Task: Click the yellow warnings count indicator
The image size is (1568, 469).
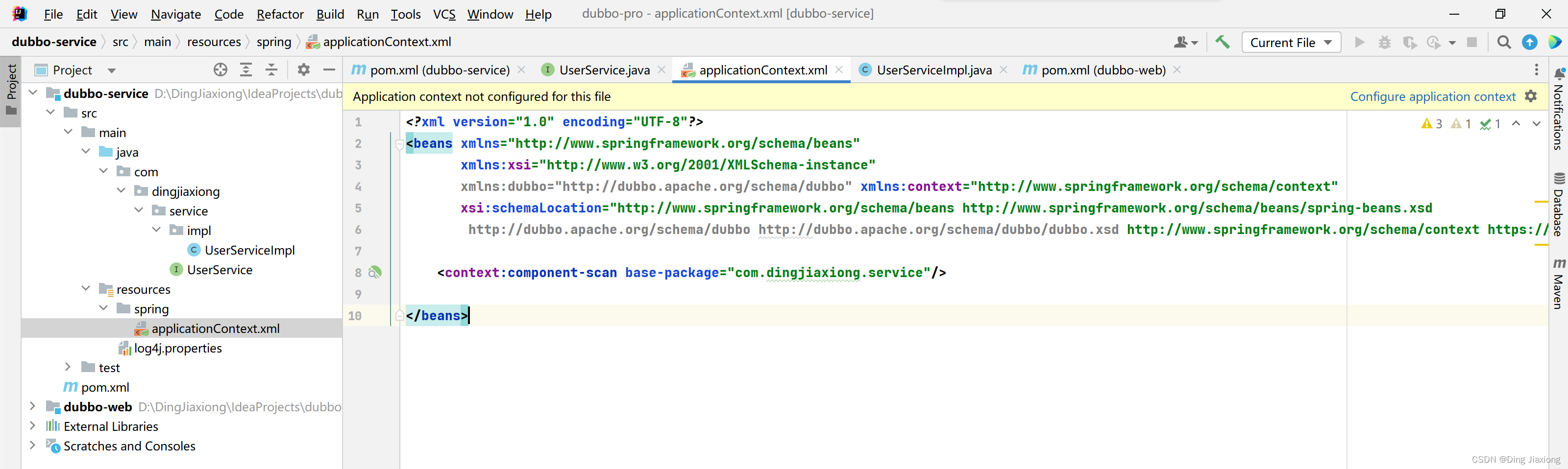Action: click(1432, 123)
